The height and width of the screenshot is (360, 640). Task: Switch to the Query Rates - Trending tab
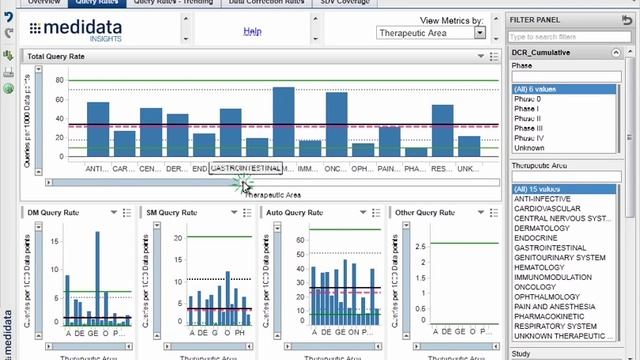(173, 3)
